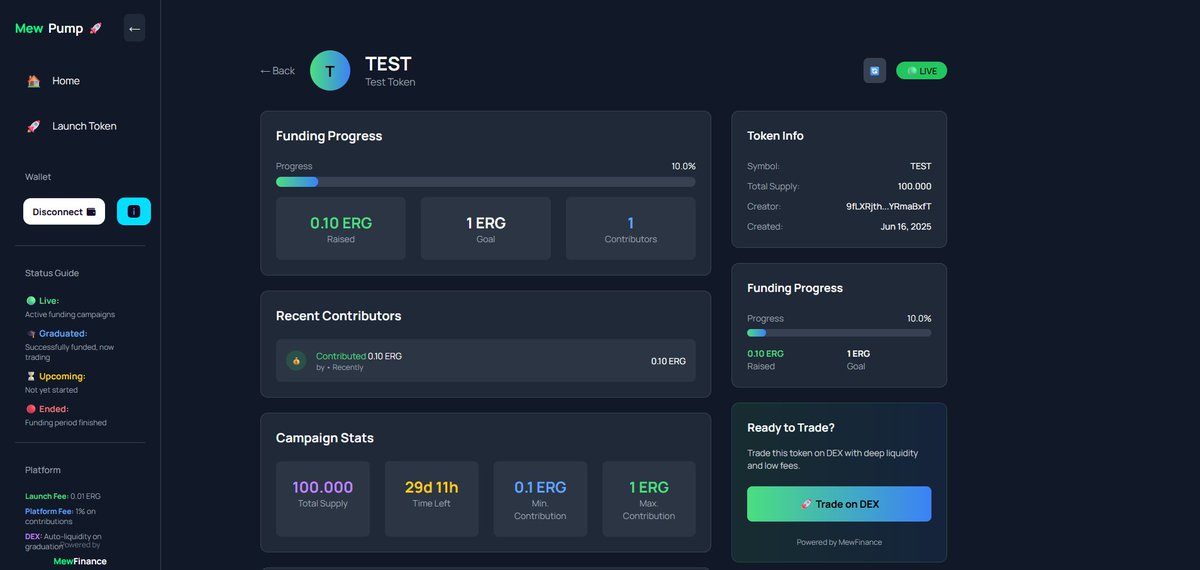Screen dimensions: 1200x570
Task: Click the amount 0.10 ERG at contributor row end
Action: 668,361
